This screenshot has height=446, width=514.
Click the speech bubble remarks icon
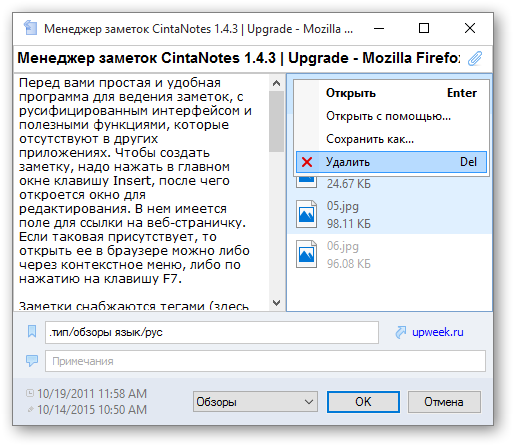pos(32,361)
